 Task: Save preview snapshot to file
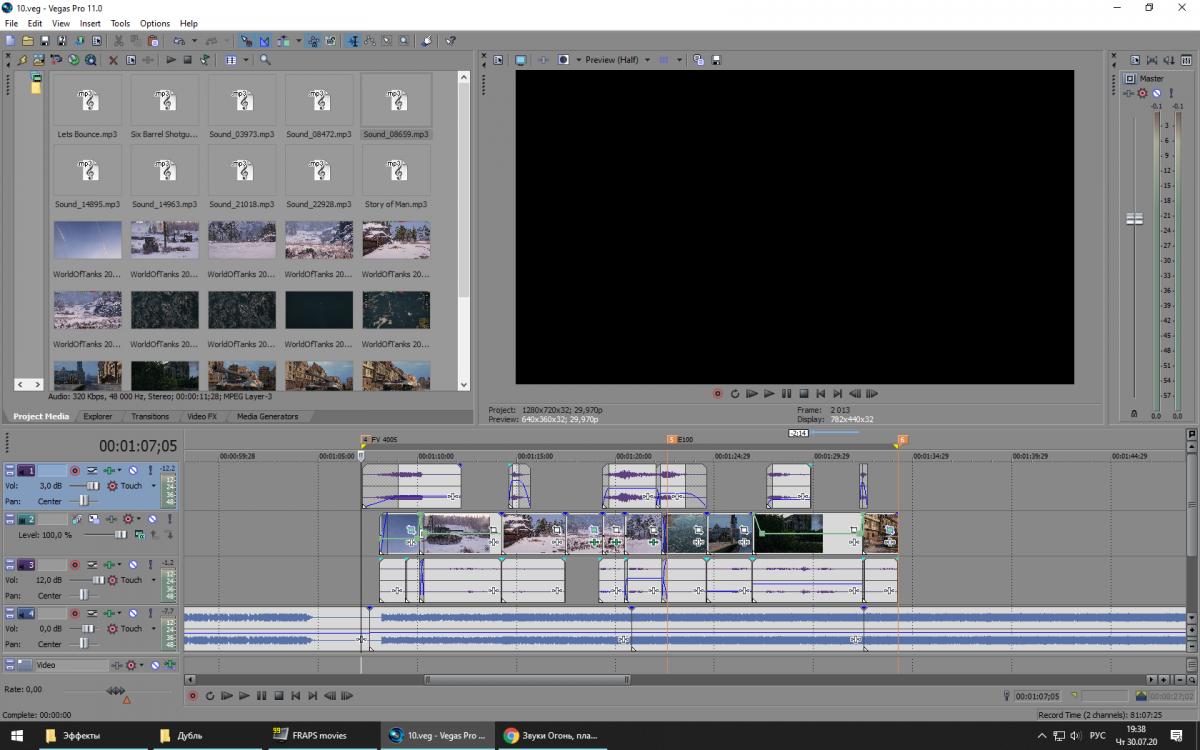tap(715, 60)
